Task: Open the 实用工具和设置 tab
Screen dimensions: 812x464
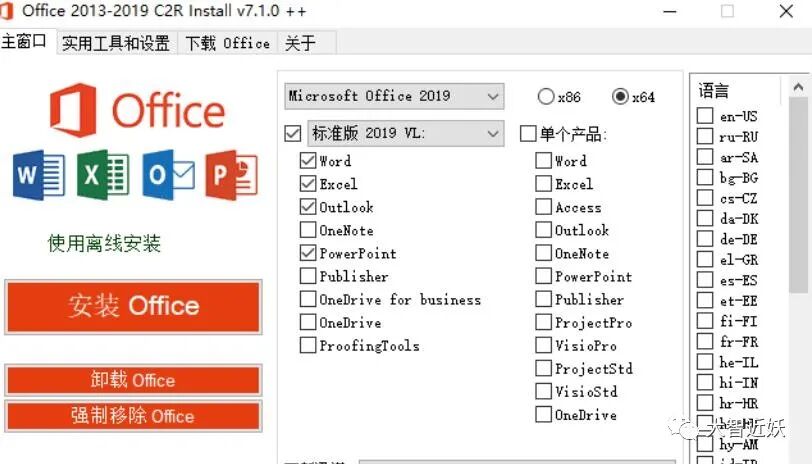Action: 116,43
